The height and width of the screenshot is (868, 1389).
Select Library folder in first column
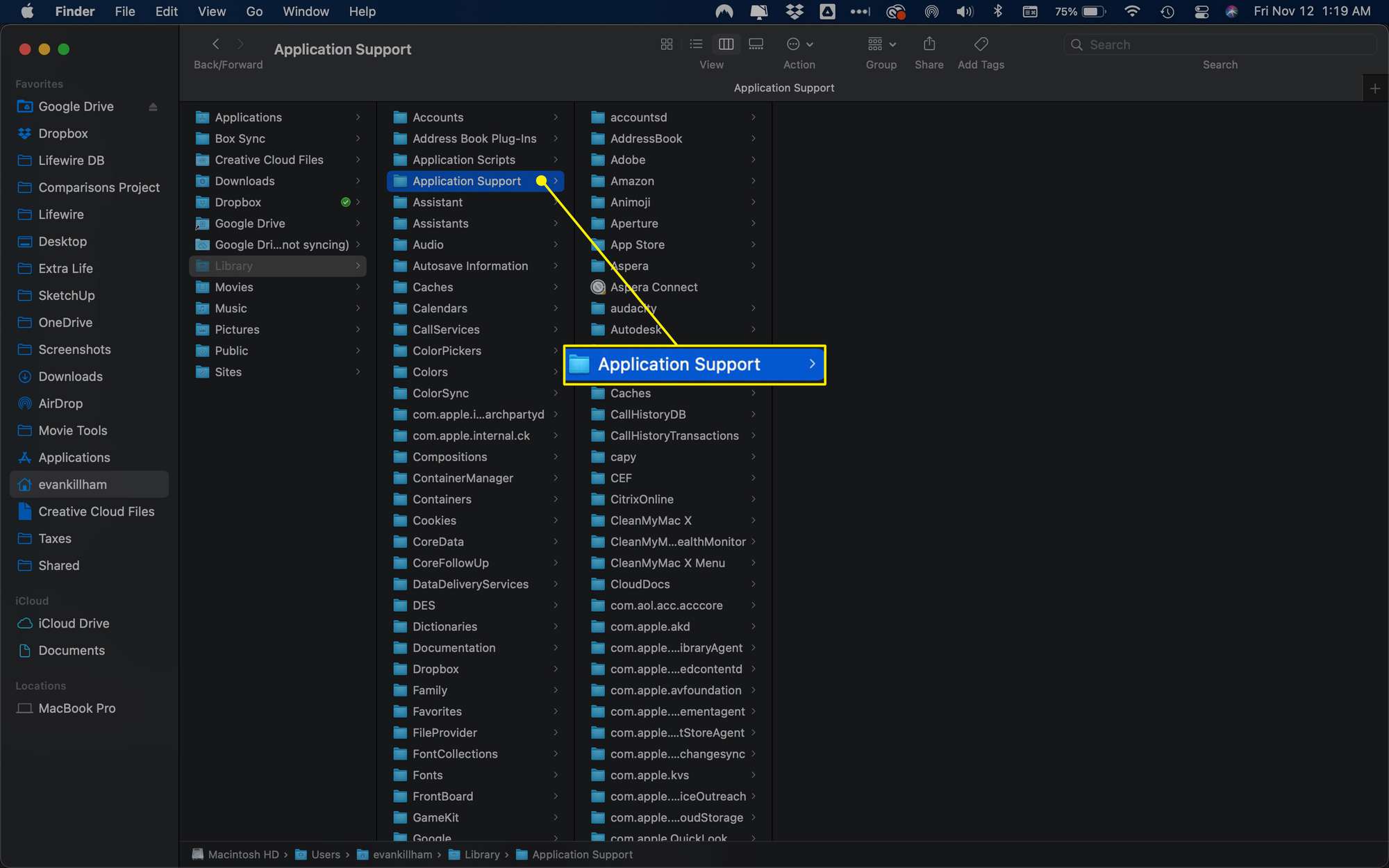(x=278, y=266)
